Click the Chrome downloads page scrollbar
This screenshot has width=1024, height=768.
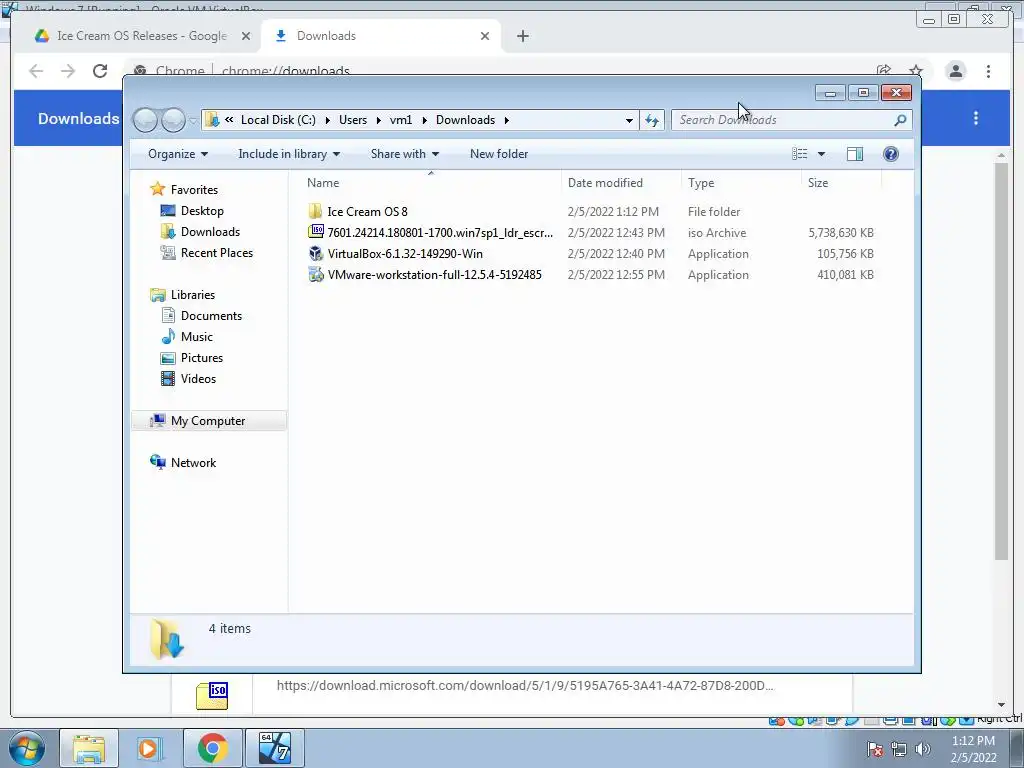(1001, 360)
